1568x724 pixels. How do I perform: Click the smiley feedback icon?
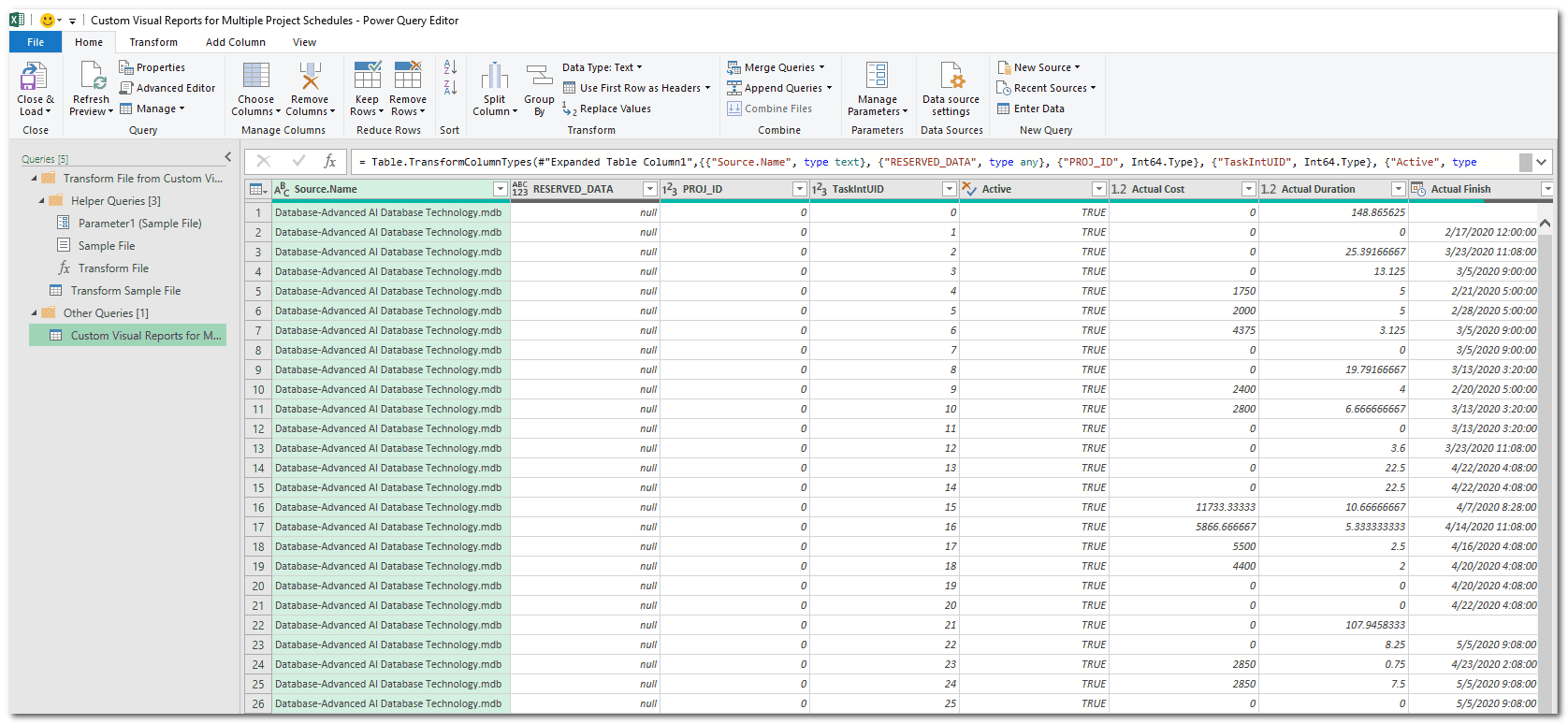pyautogui.click(x=48, y=20)
